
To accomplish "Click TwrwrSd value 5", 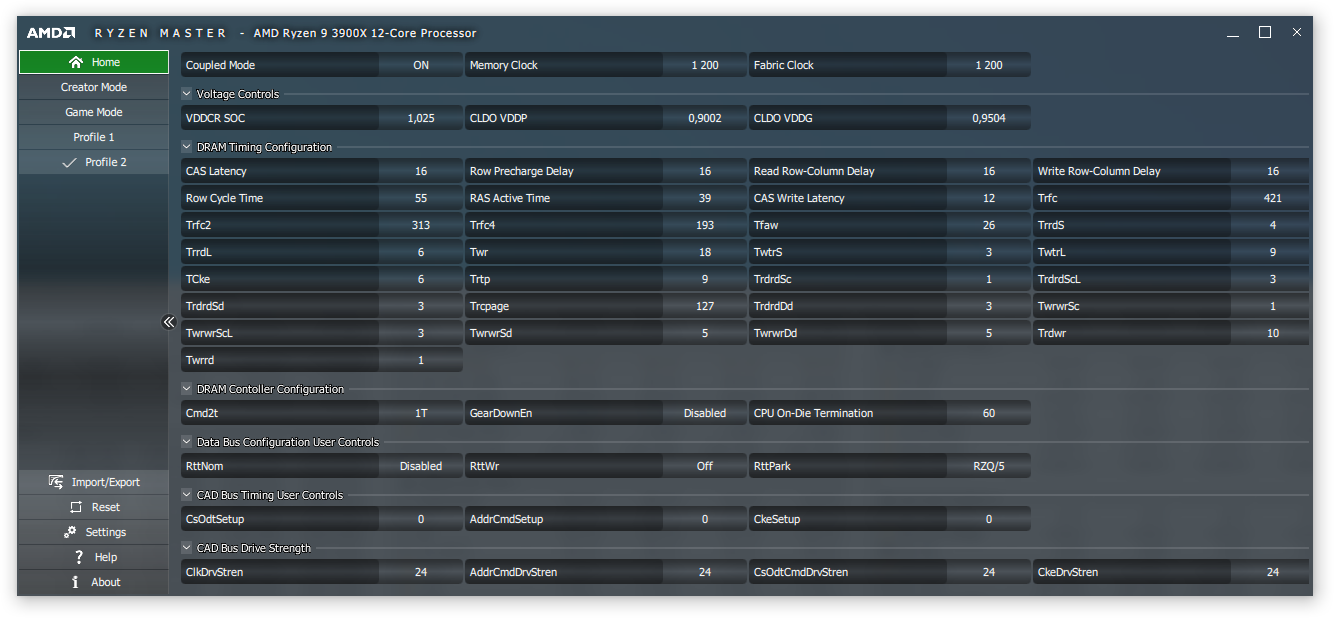I will tap(705, 333).
